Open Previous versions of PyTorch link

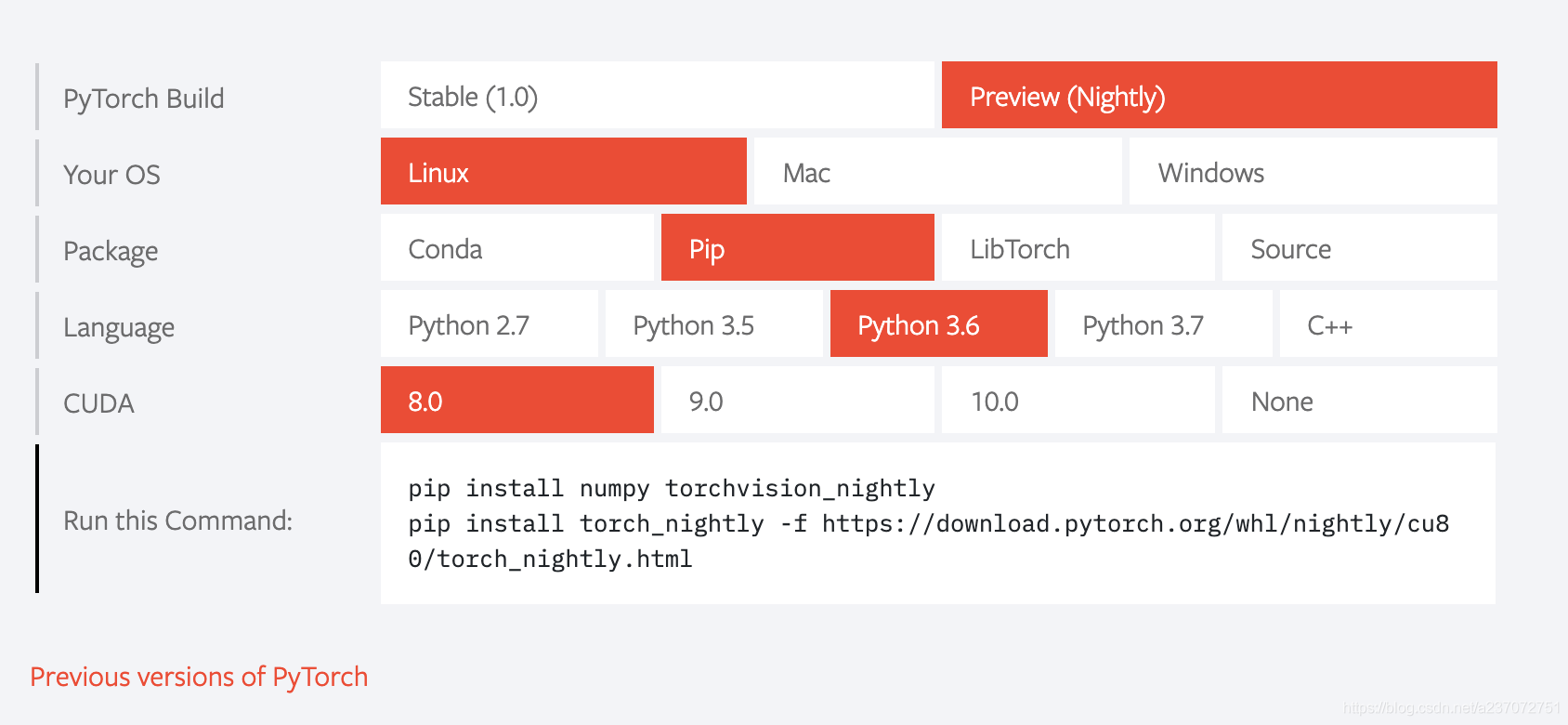(199, 677)
